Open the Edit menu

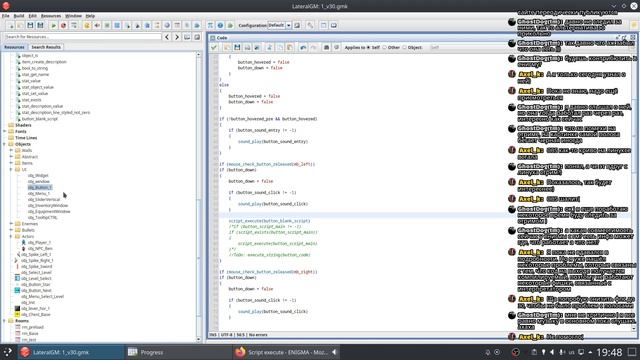click(x=33, y=16)
